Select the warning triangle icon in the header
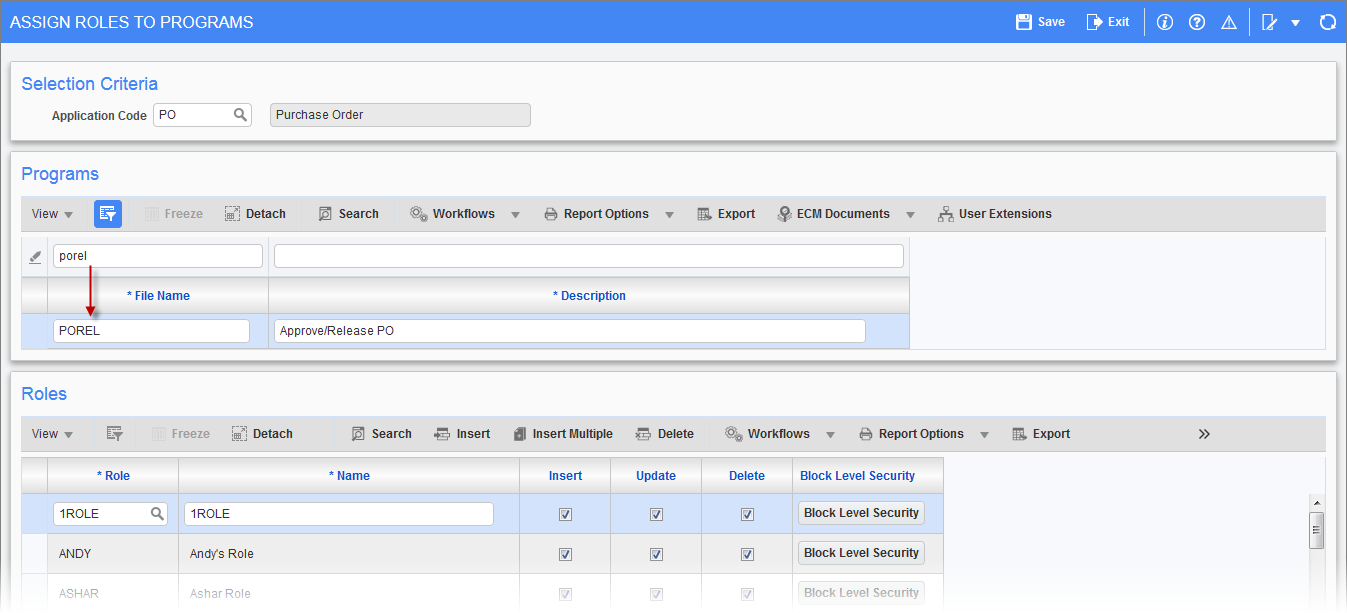Image resolution: width=1347 pixels, height=613 pixels. pos(1228,20)
